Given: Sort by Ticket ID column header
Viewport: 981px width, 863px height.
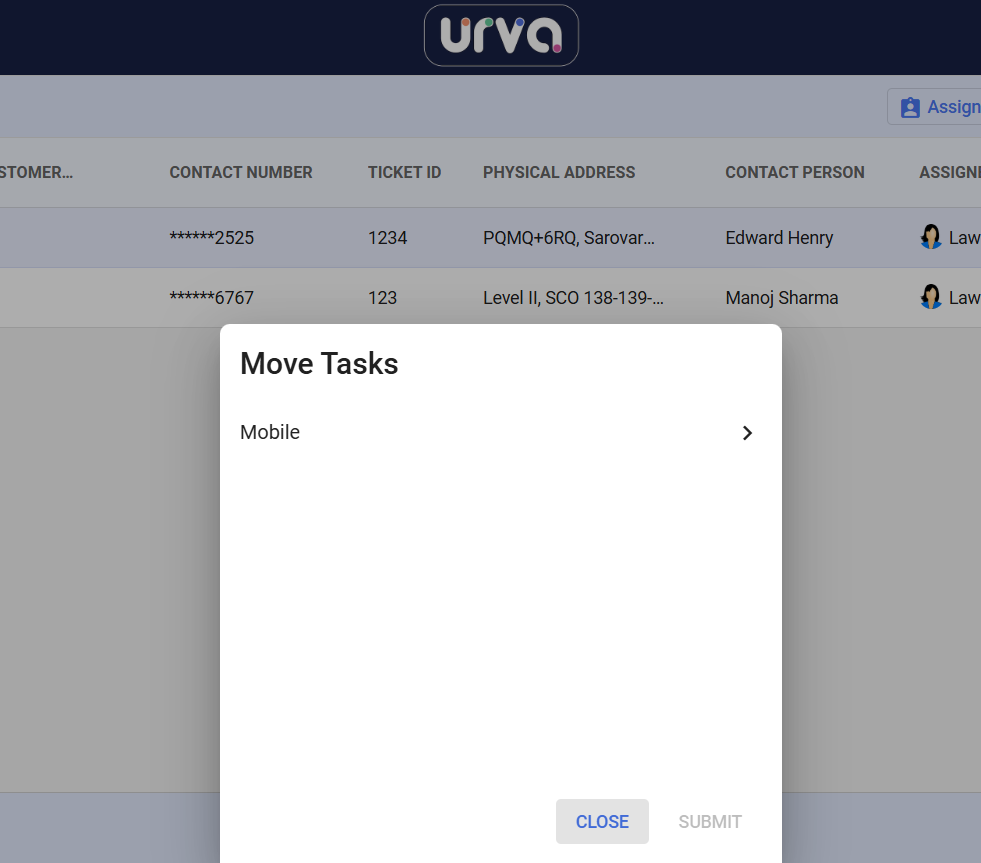Looking at the screenshot, I should tap(404, 172).
